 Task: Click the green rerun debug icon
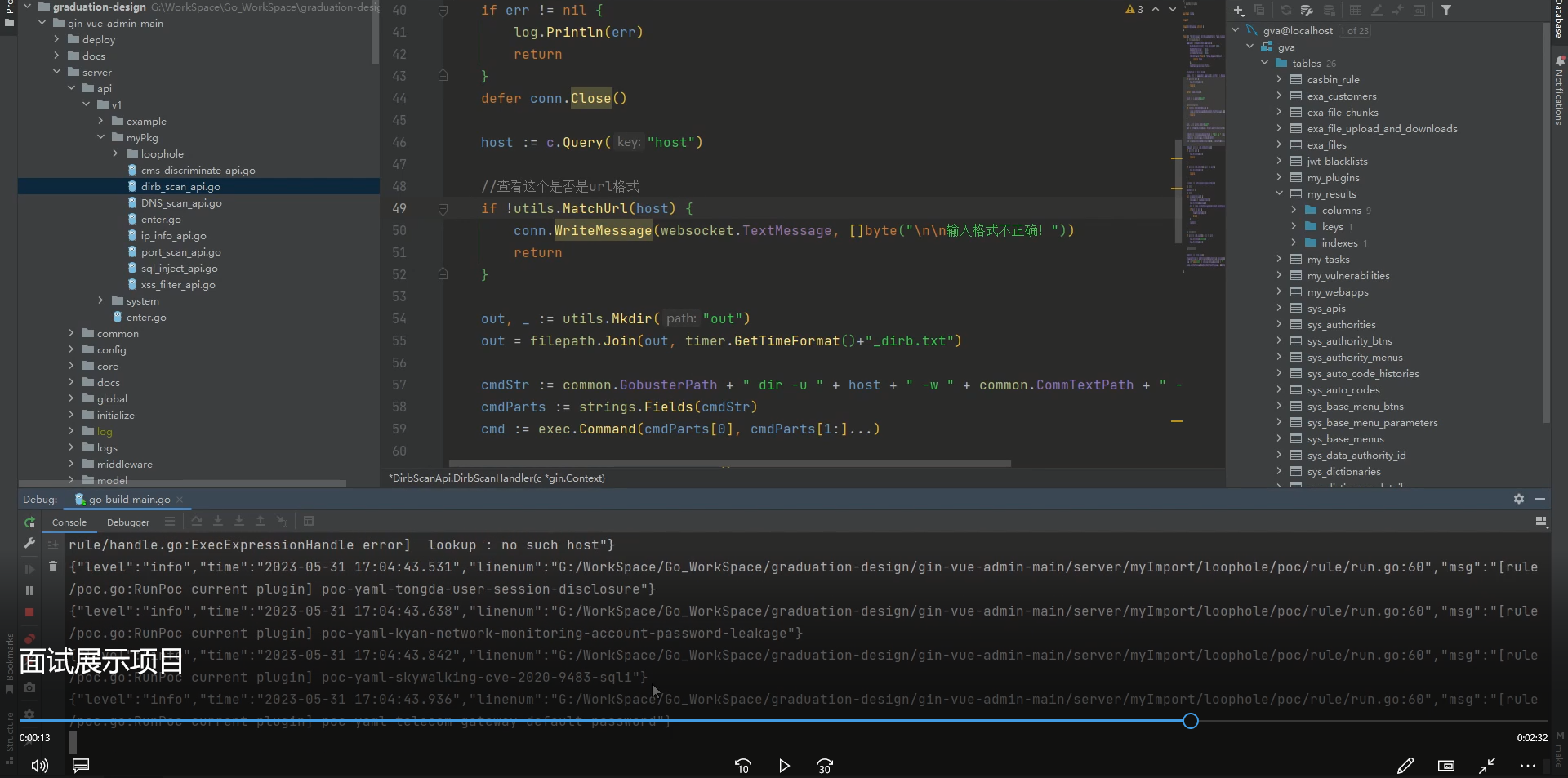click(x=29, y=522)
